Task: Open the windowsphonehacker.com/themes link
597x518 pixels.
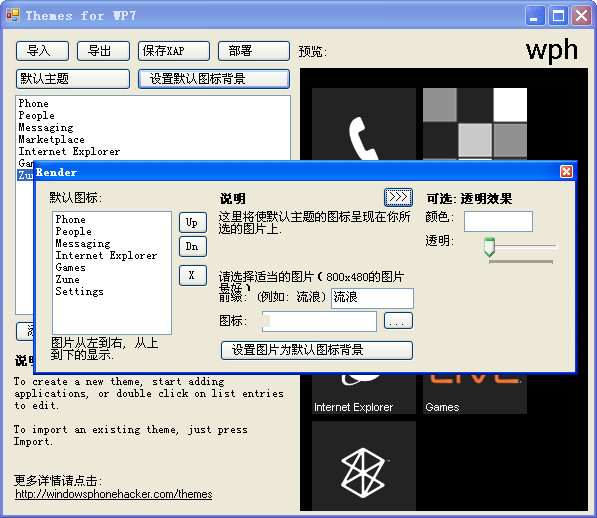Action: (113, 494)
